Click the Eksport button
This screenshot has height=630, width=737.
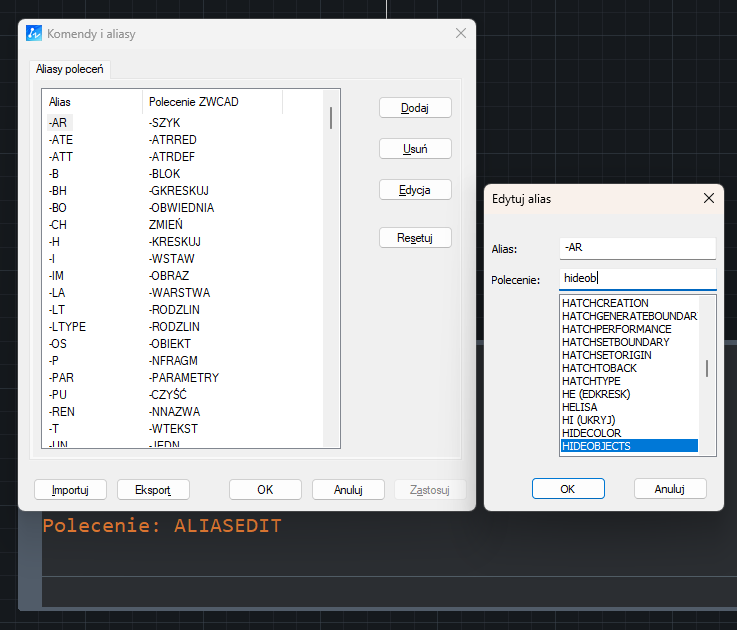(153, 490)
